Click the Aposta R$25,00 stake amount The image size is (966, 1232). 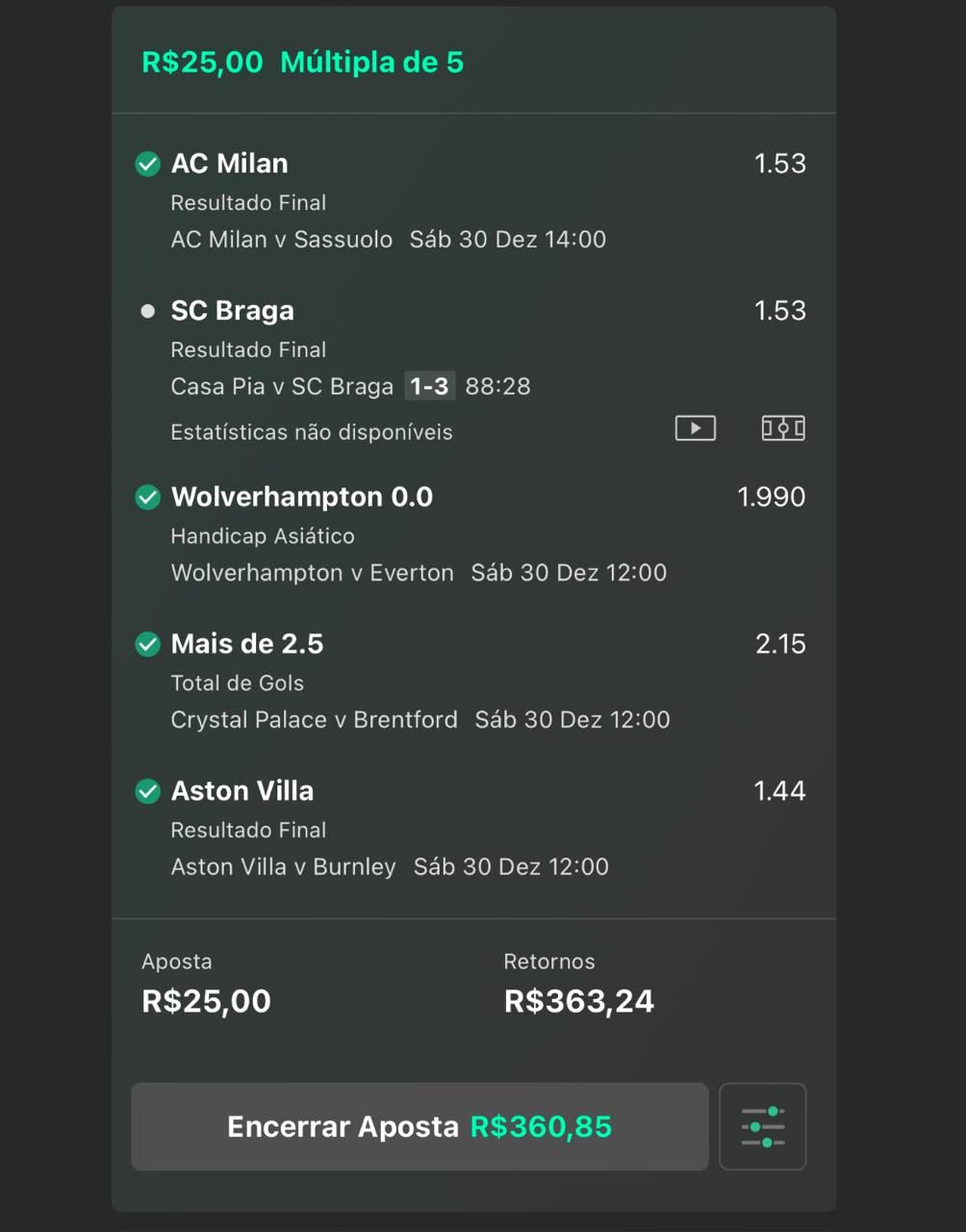coord(206,1001)
